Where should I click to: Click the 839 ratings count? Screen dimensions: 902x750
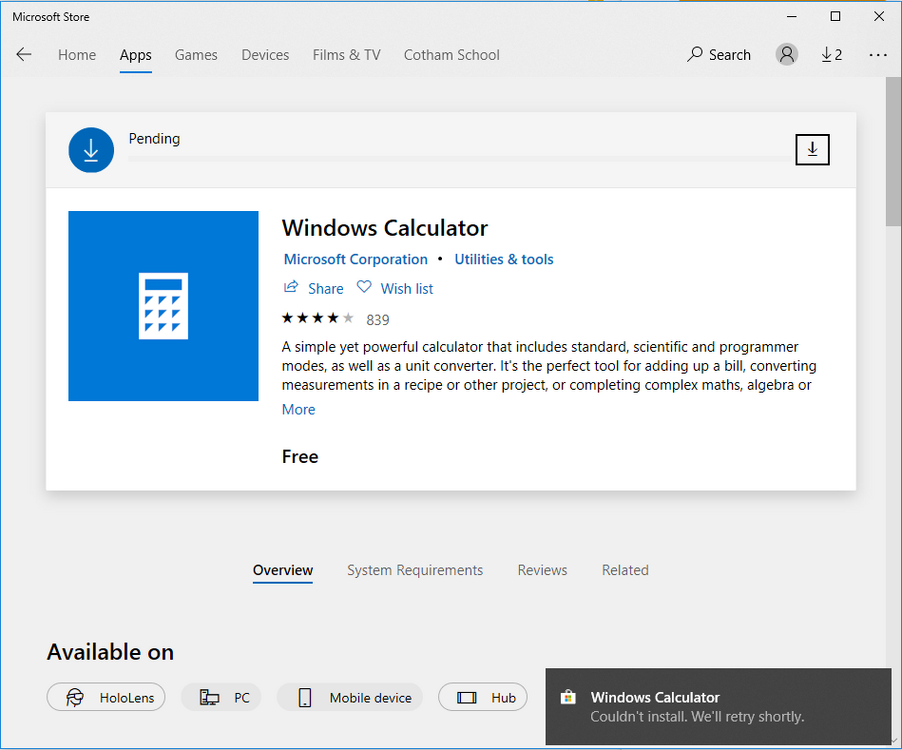pyautogui.click(x=378, y=320)
